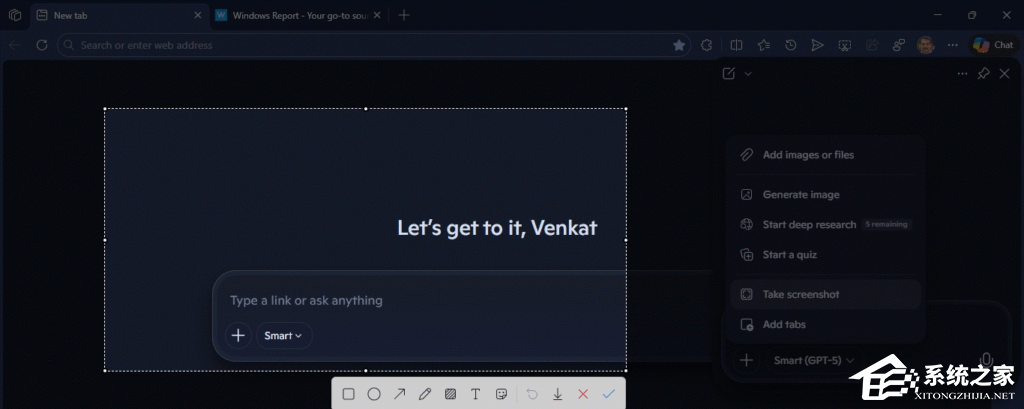This screenshot has width=1024, height=409.
Task: Open the Venkat profile avatar
Action: [925, 45]
